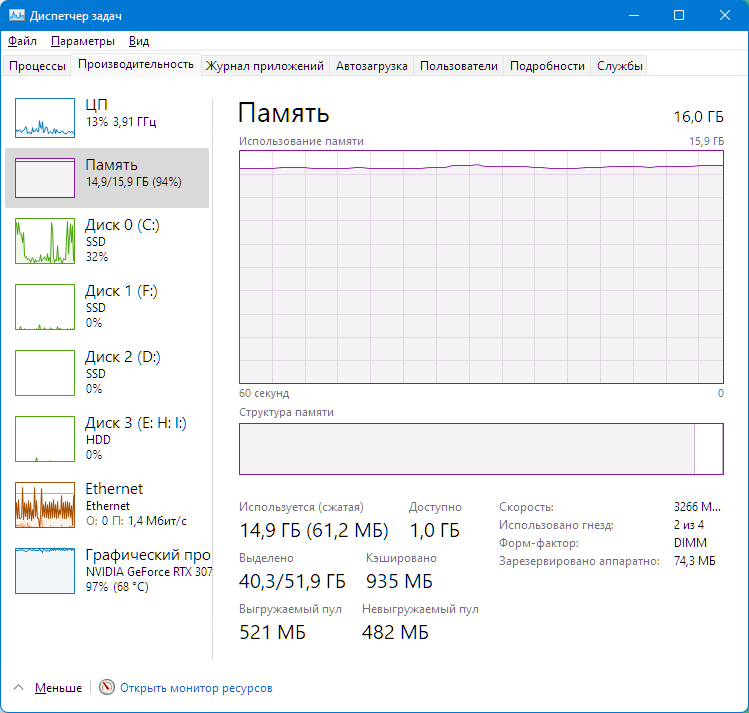
Task: Click the 521 МБ paged pool value
Action: [x=272, y=632]
